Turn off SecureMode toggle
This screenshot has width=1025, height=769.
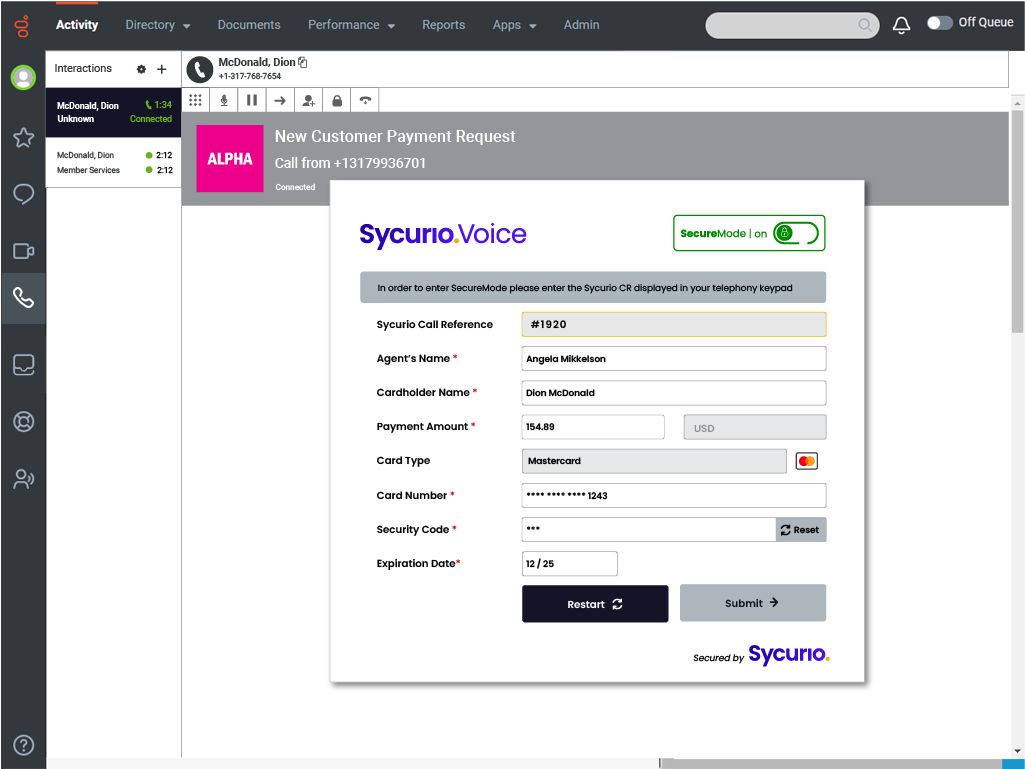[796, 233]
